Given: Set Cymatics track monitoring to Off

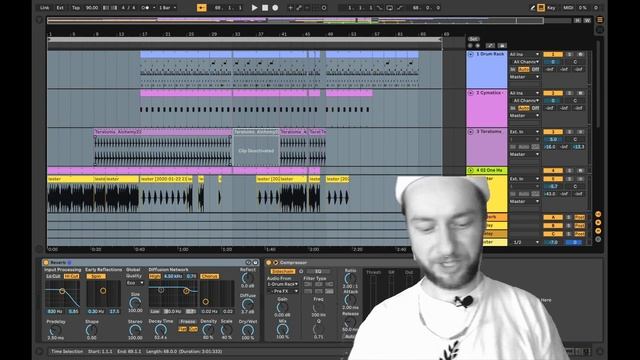Looking at the screenshot, I should click(535, 108).
